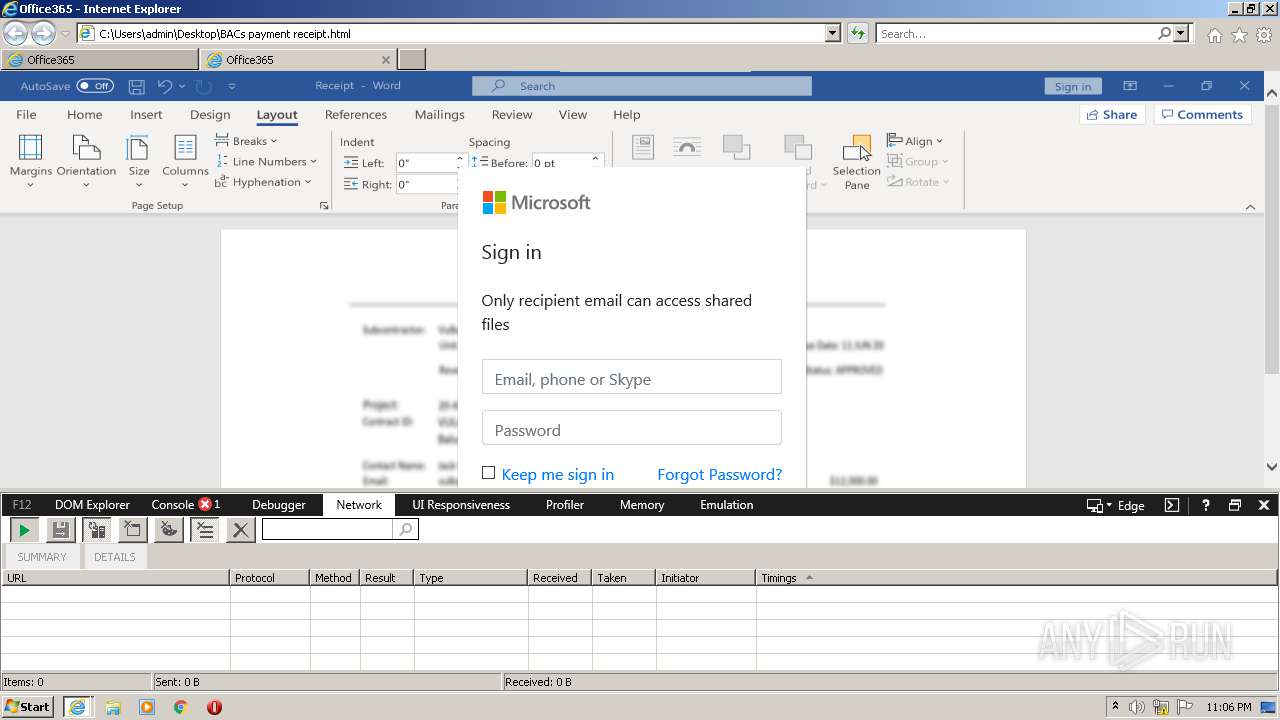Screen dimensions: 1280x720
Task: Click the Share button
Action: (1112, 114)
